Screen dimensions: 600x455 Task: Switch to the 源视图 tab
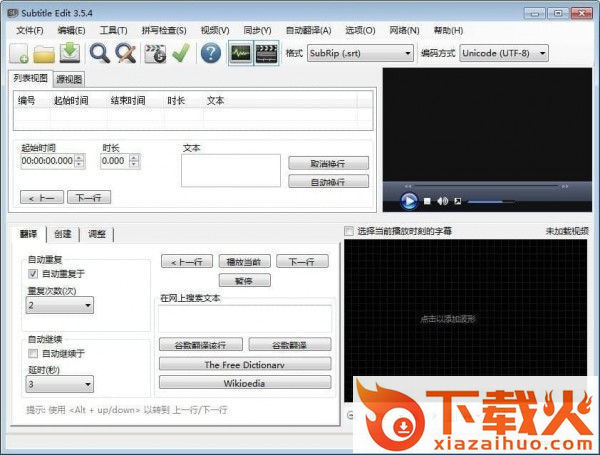coord(69,79)
